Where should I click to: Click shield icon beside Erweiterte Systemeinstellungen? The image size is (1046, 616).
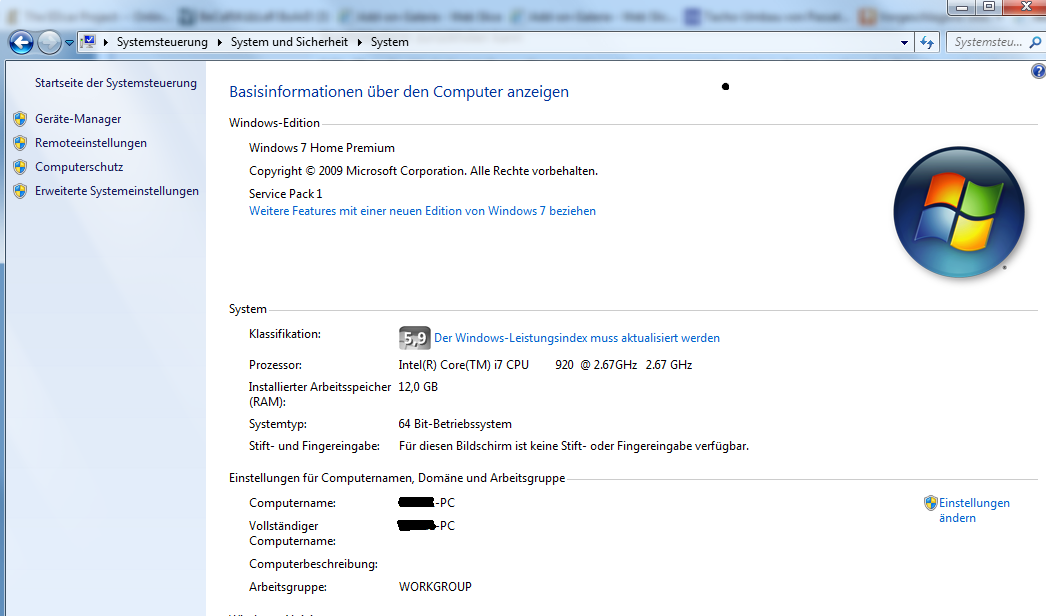(20, 192)
